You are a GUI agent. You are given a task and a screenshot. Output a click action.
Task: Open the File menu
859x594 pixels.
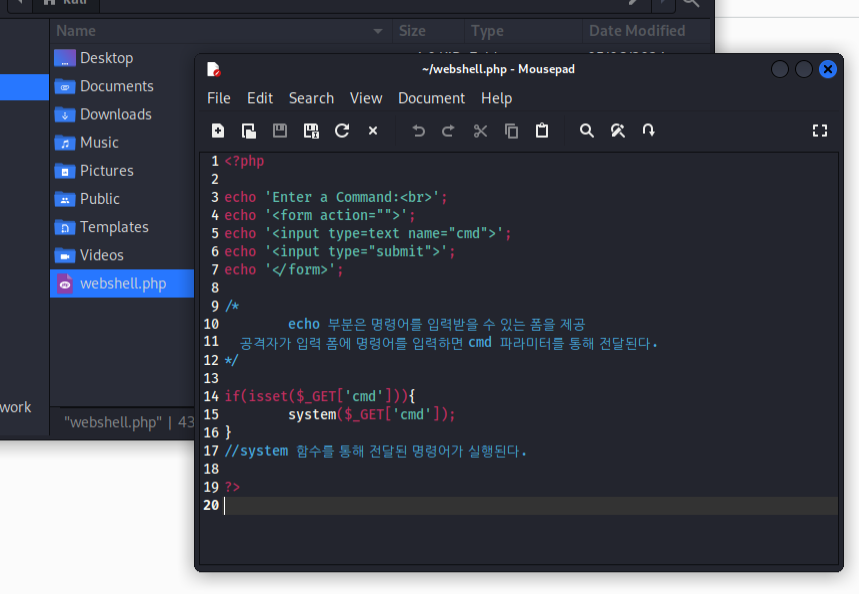[x=219, y=98]
